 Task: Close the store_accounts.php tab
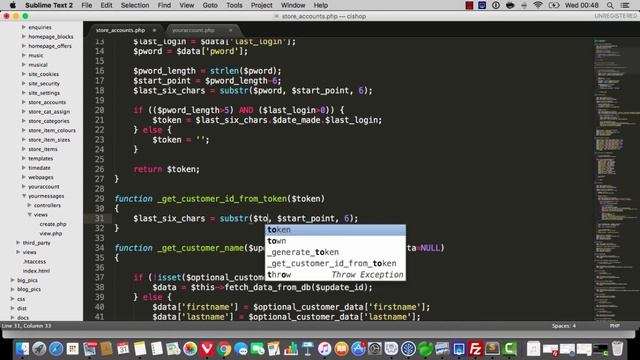154,30
